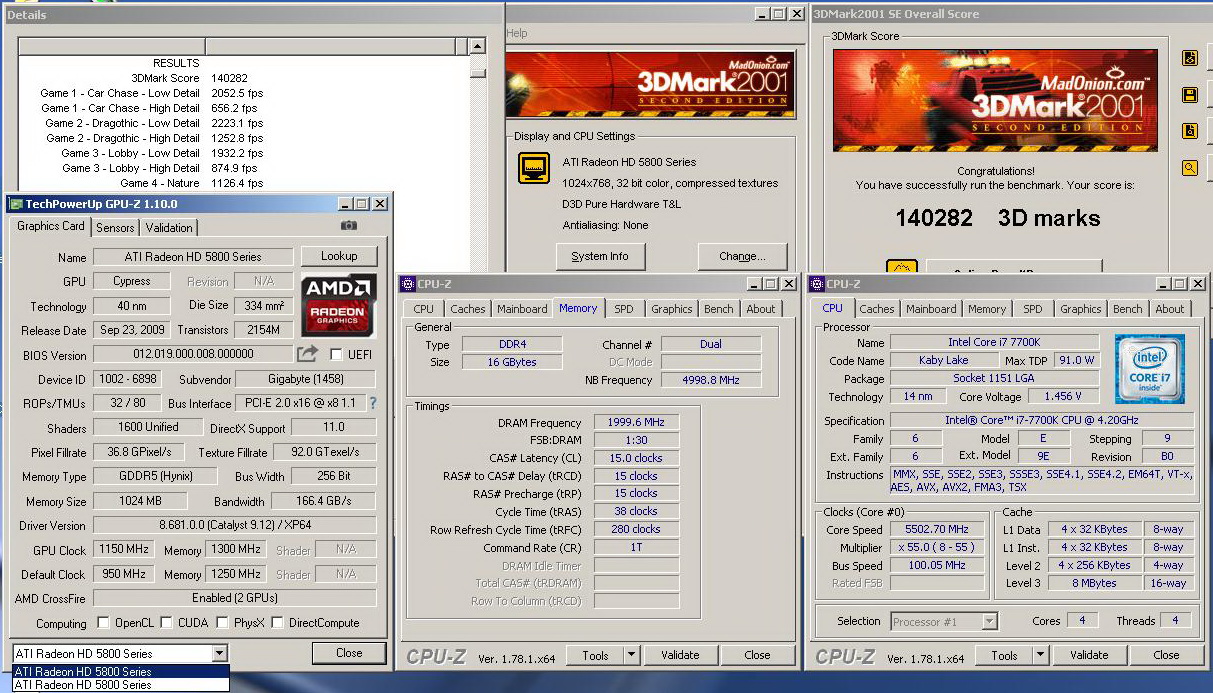The image size is (1213, 693).
Task: Click Validate in CPU-Z CPU window
Action: [1089, 655]
